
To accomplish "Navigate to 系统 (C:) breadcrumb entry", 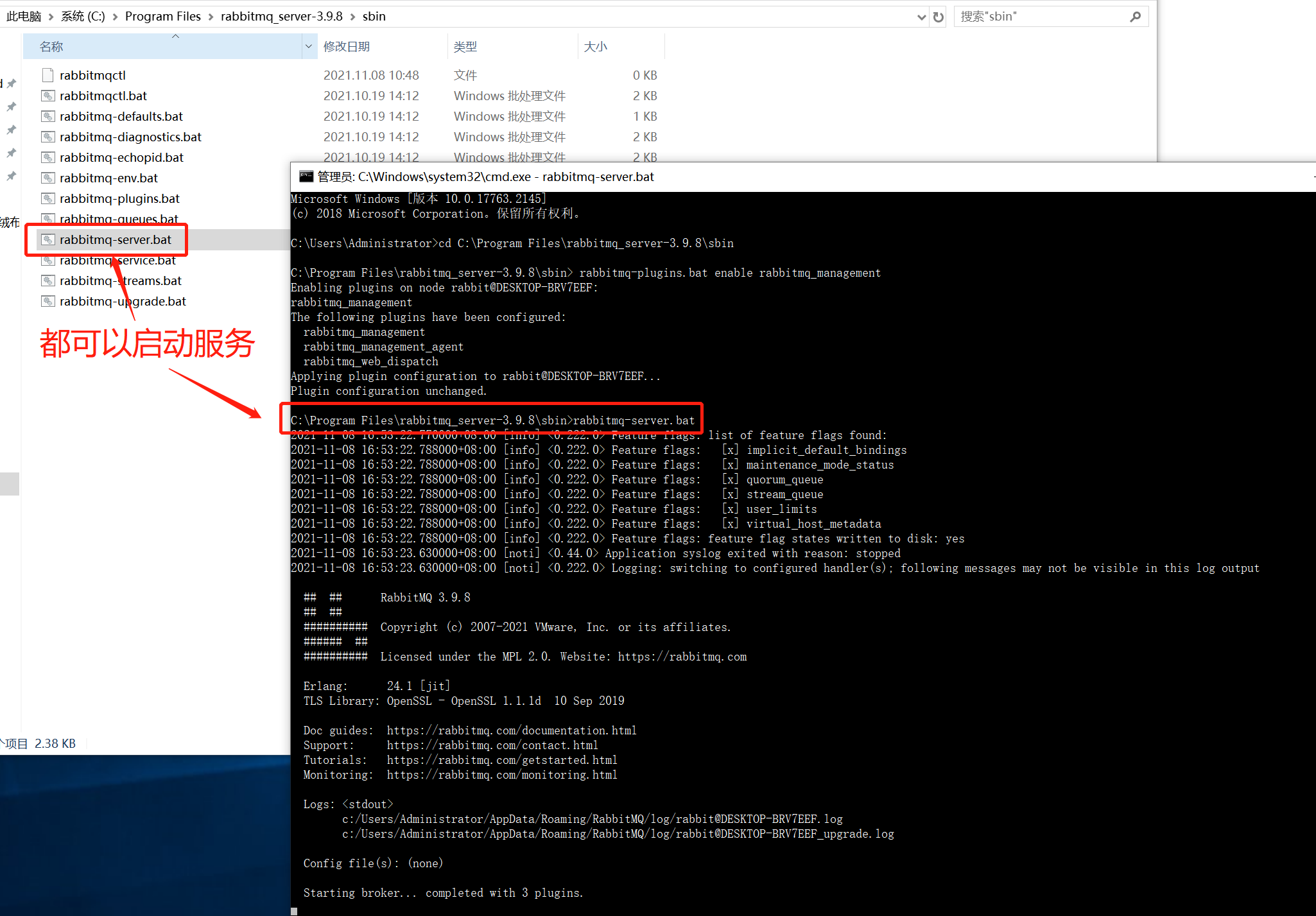I will coord(82,16).
